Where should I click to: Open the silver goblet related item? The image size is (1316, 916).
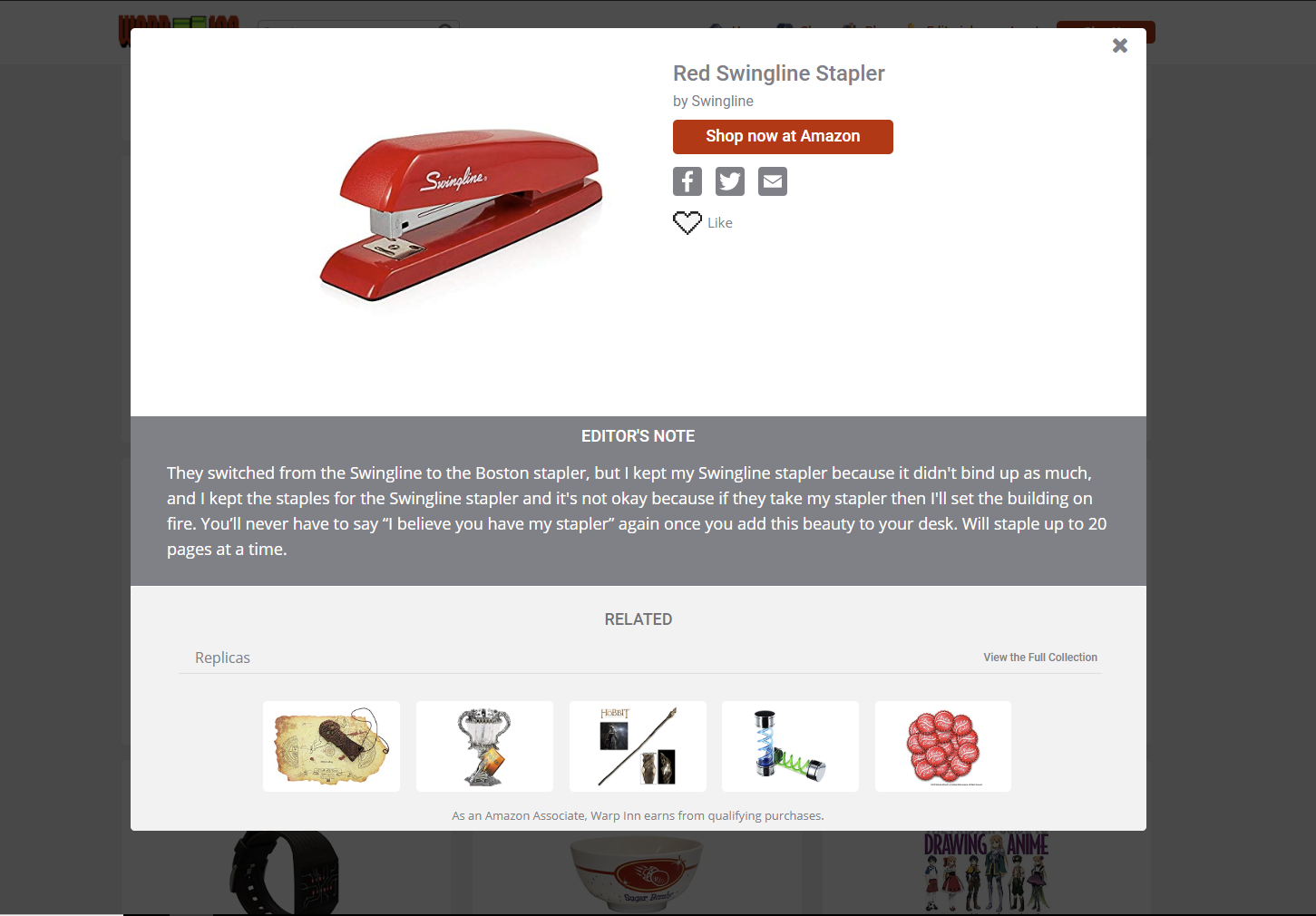click(484, 746)
